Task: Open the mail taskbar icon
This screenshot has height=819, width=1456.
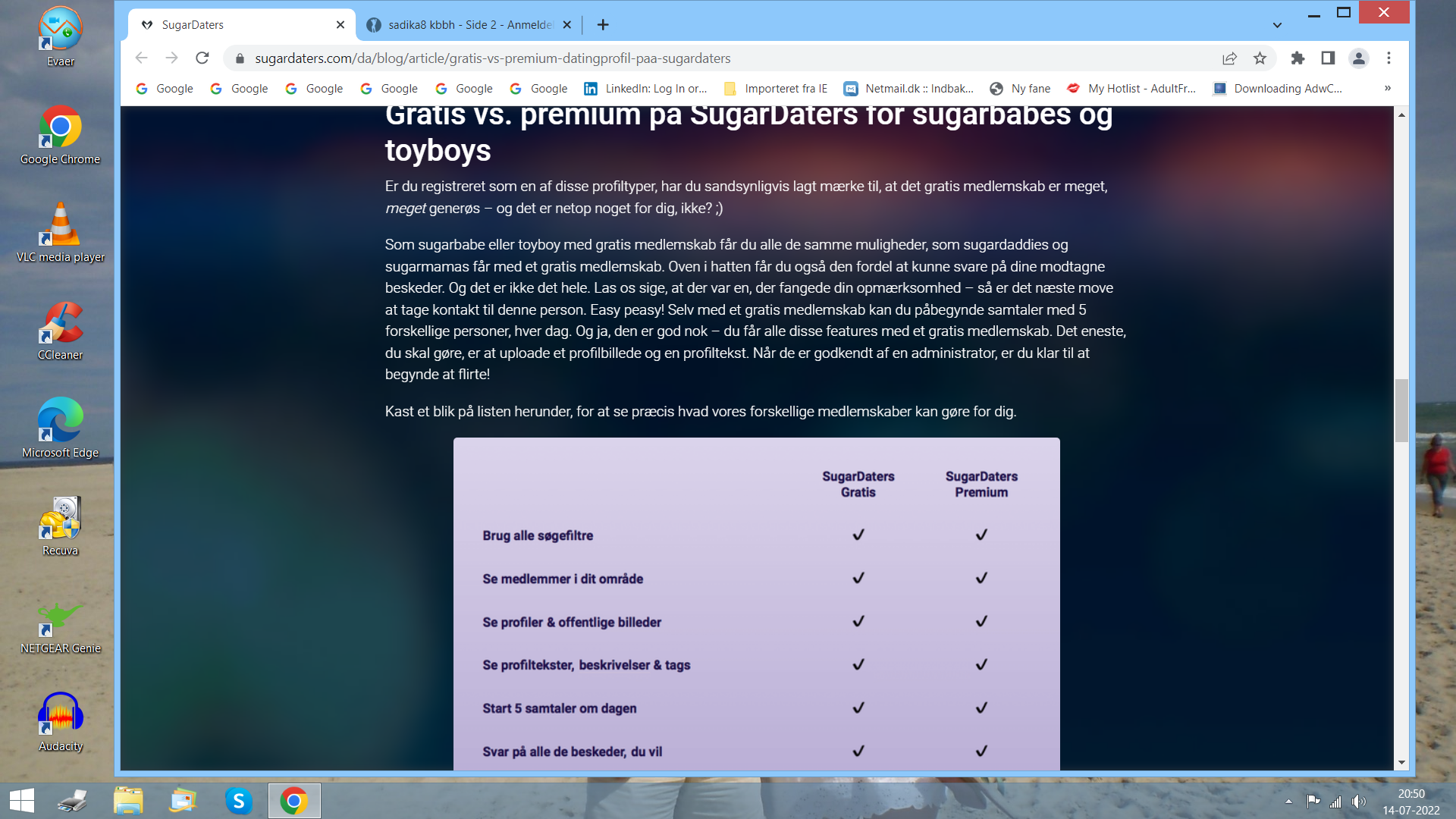Action: (x=183, y=801)
